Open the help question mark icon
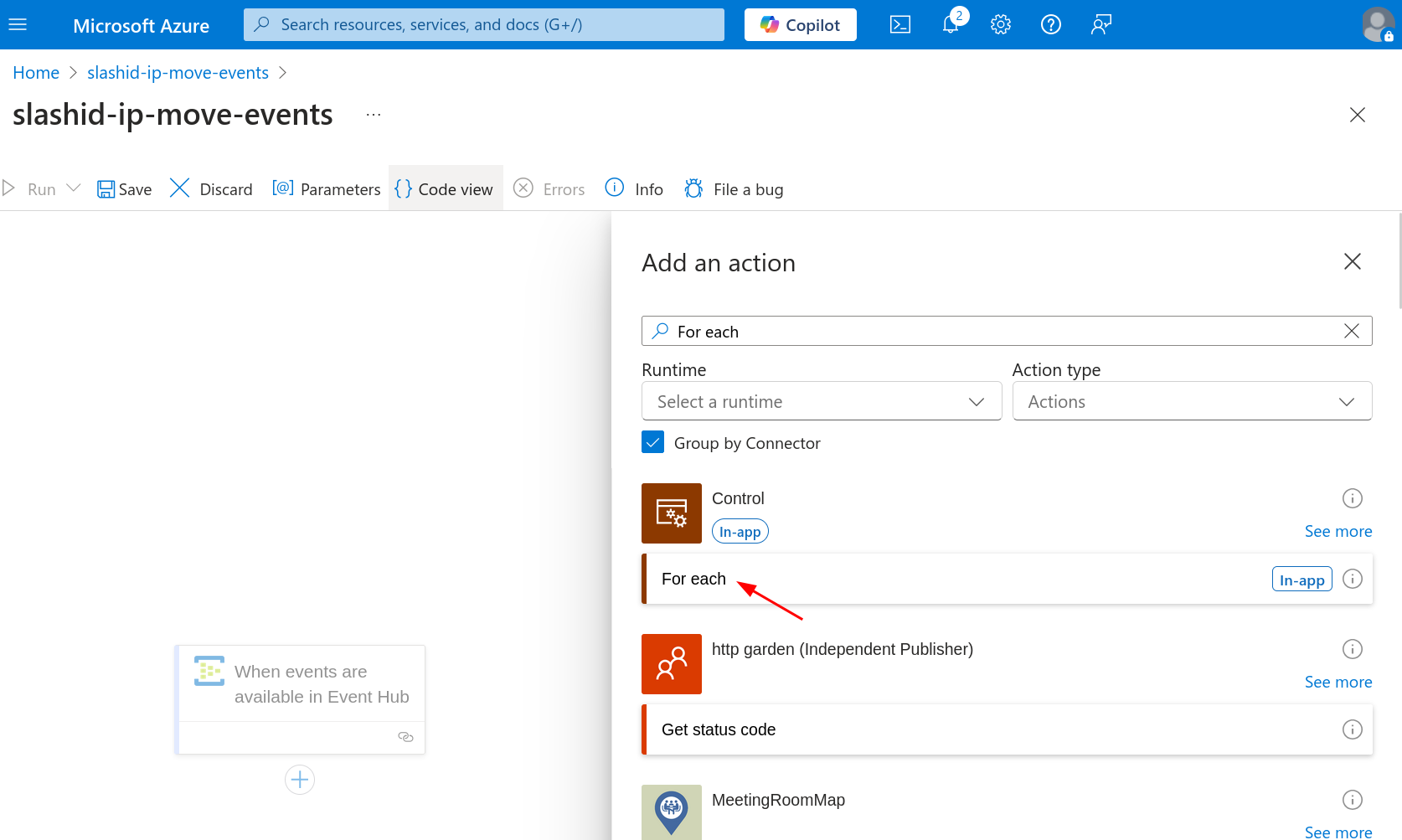The image size is (1402, 840). [x=1051, y=25]
